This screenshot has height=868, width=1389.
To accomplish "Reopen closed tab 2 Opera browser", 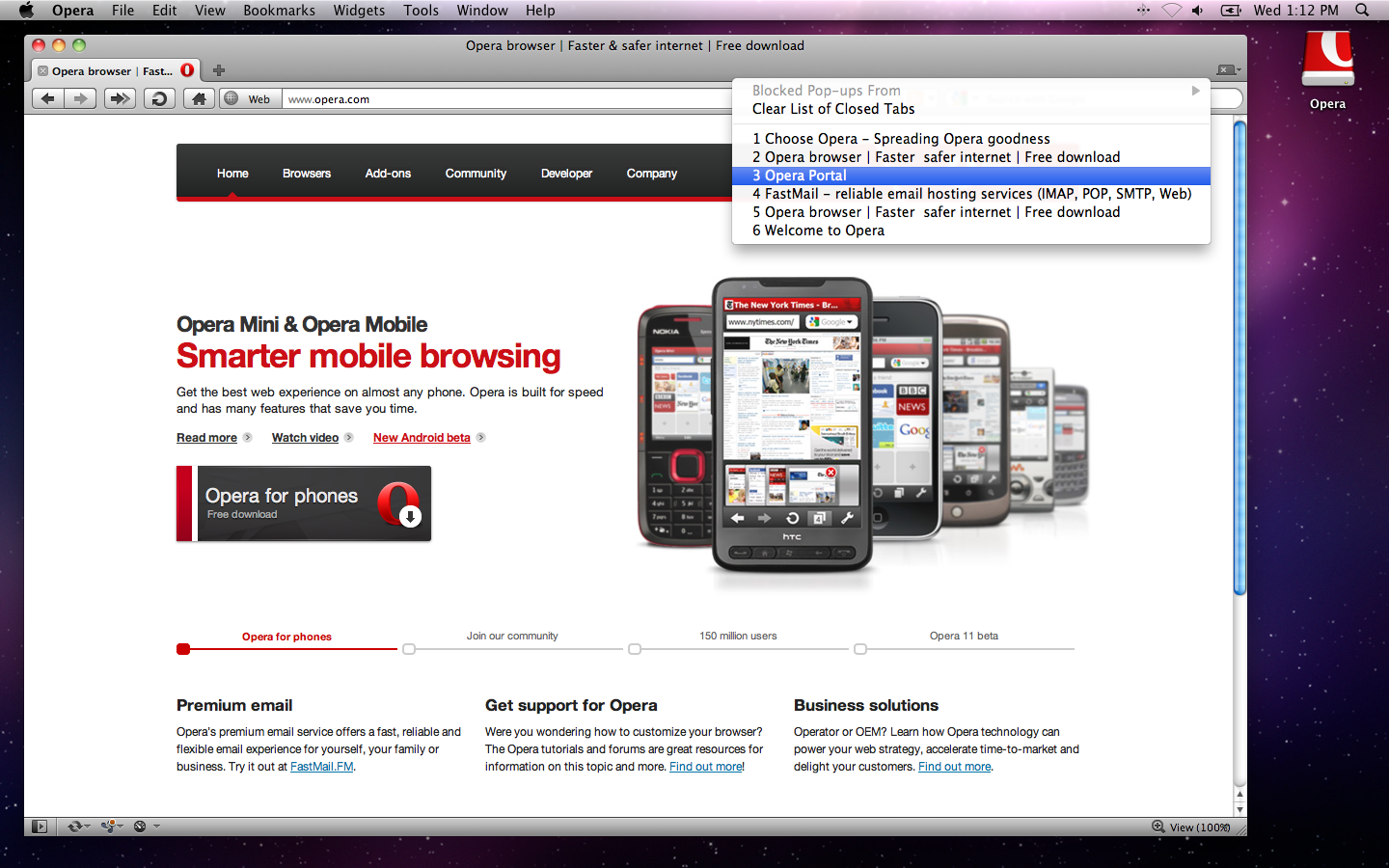I will (x=971, y=157).
